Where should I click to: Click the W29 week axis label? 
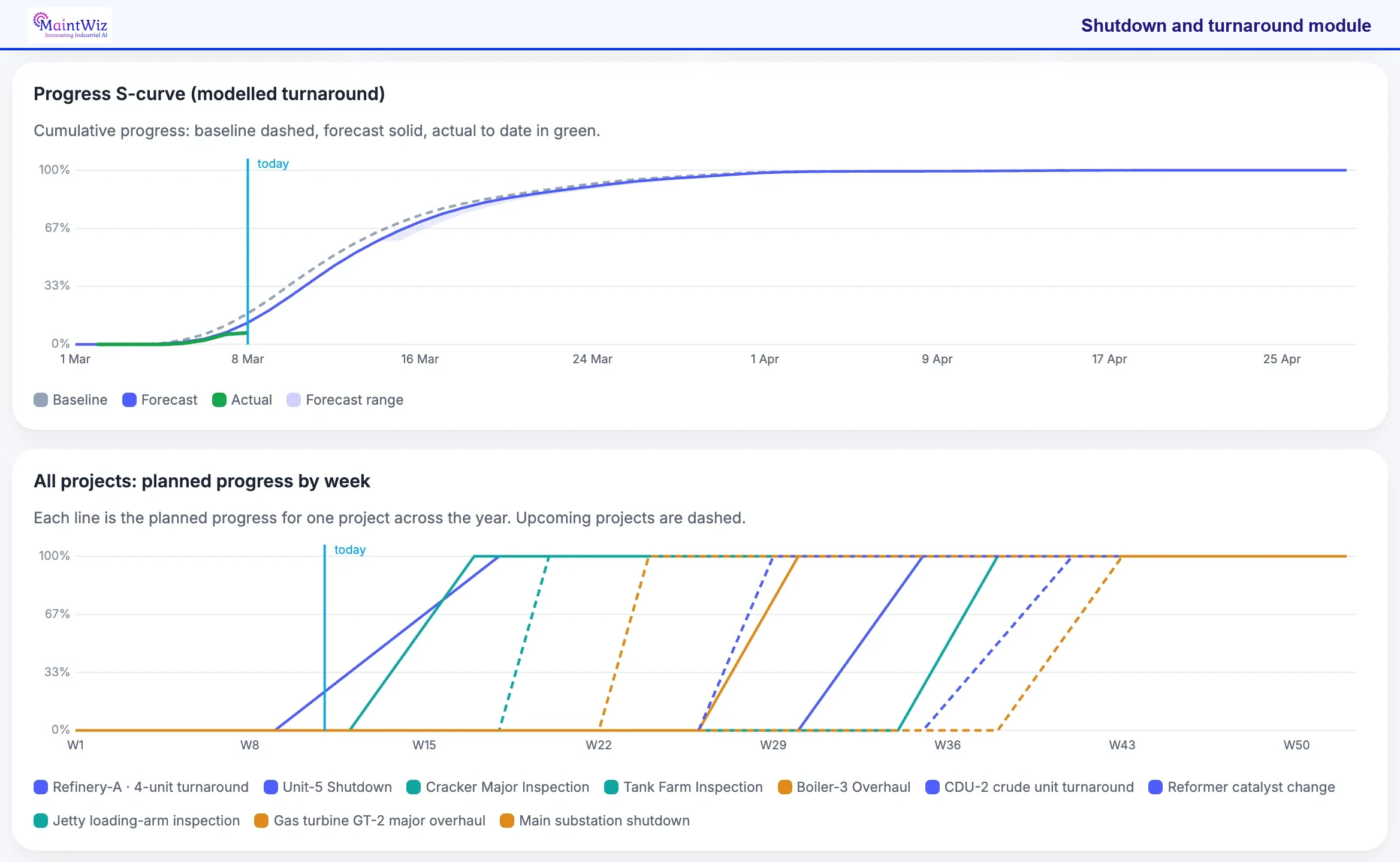pos(773,745)
